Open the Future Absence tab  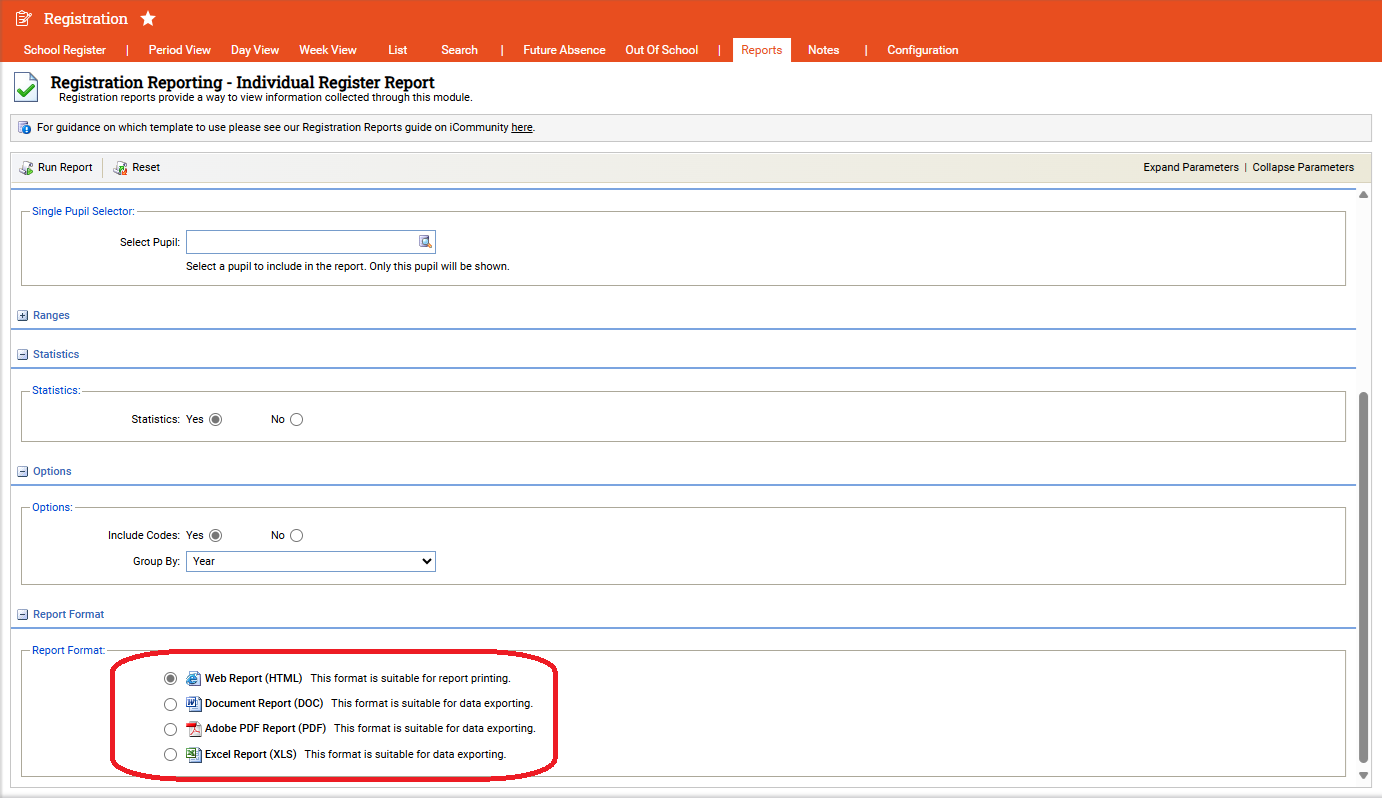tap(564, 50)
